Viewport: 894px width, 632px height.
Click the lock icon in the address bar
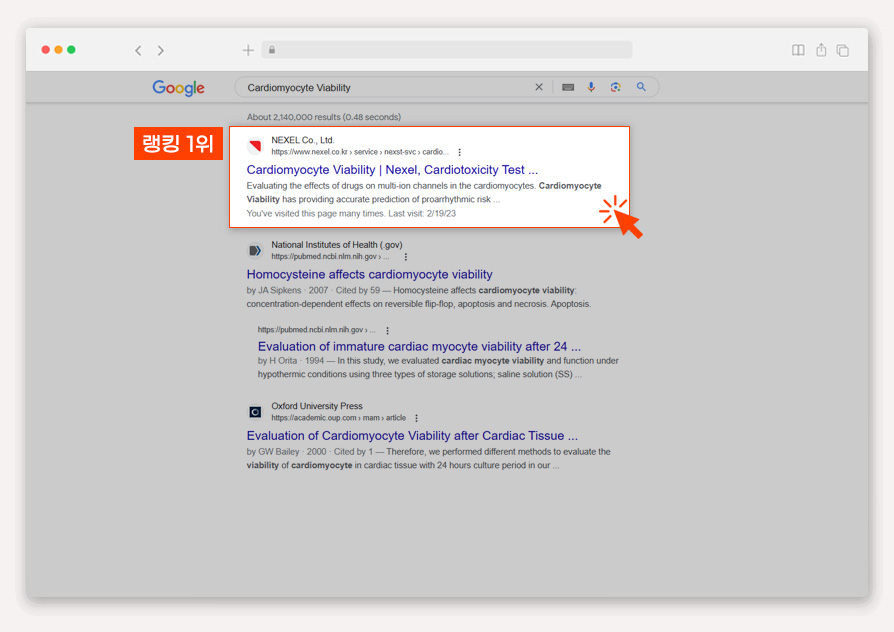tap(272, 50)
